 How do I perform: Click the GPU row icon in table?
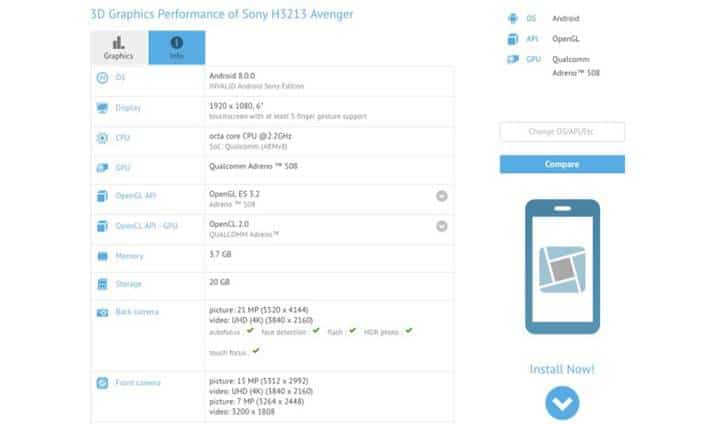click(x=102, y=168)
